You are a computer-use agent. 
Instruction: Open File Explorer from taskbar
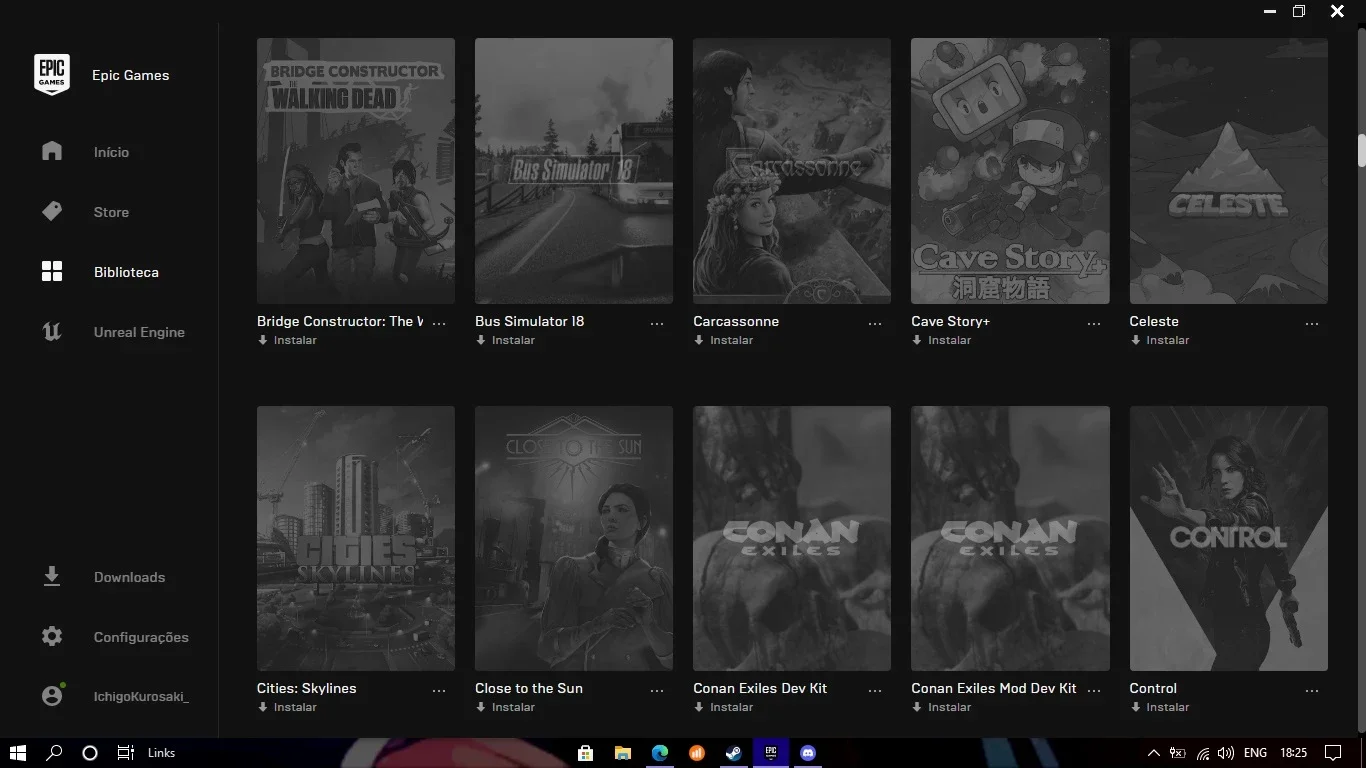623,753
